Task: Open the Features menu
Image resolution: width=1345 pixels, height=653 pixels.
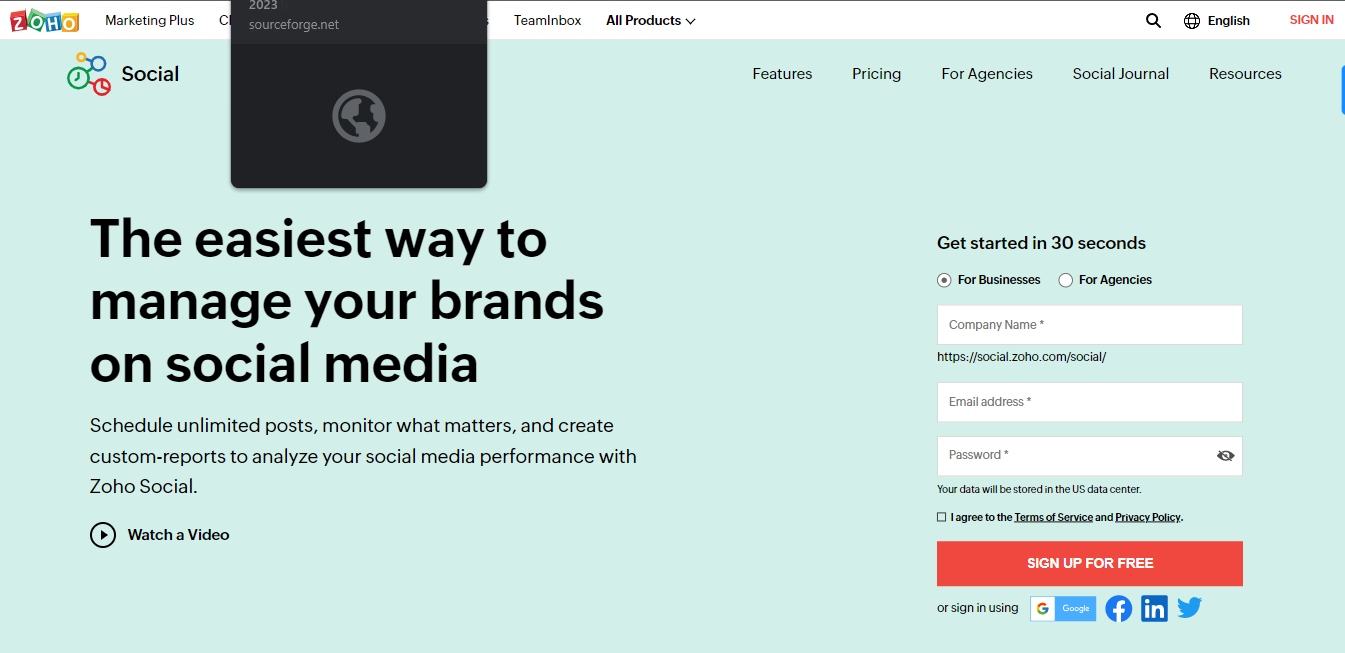Action: pyautogui.click(x=782, y=74)
